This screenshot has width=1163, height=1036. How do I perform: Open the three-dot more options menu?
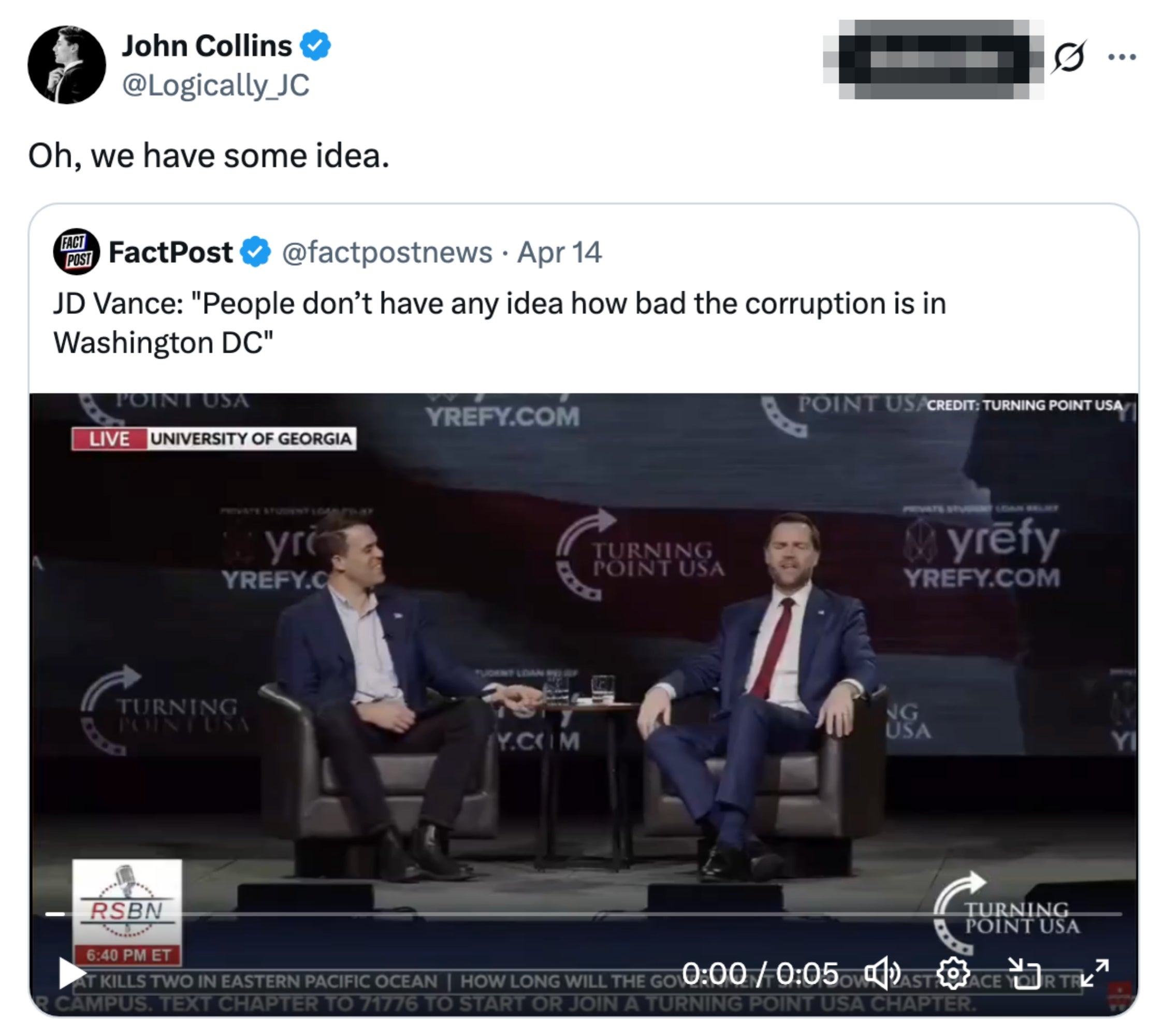click(x=1122, y=57)
